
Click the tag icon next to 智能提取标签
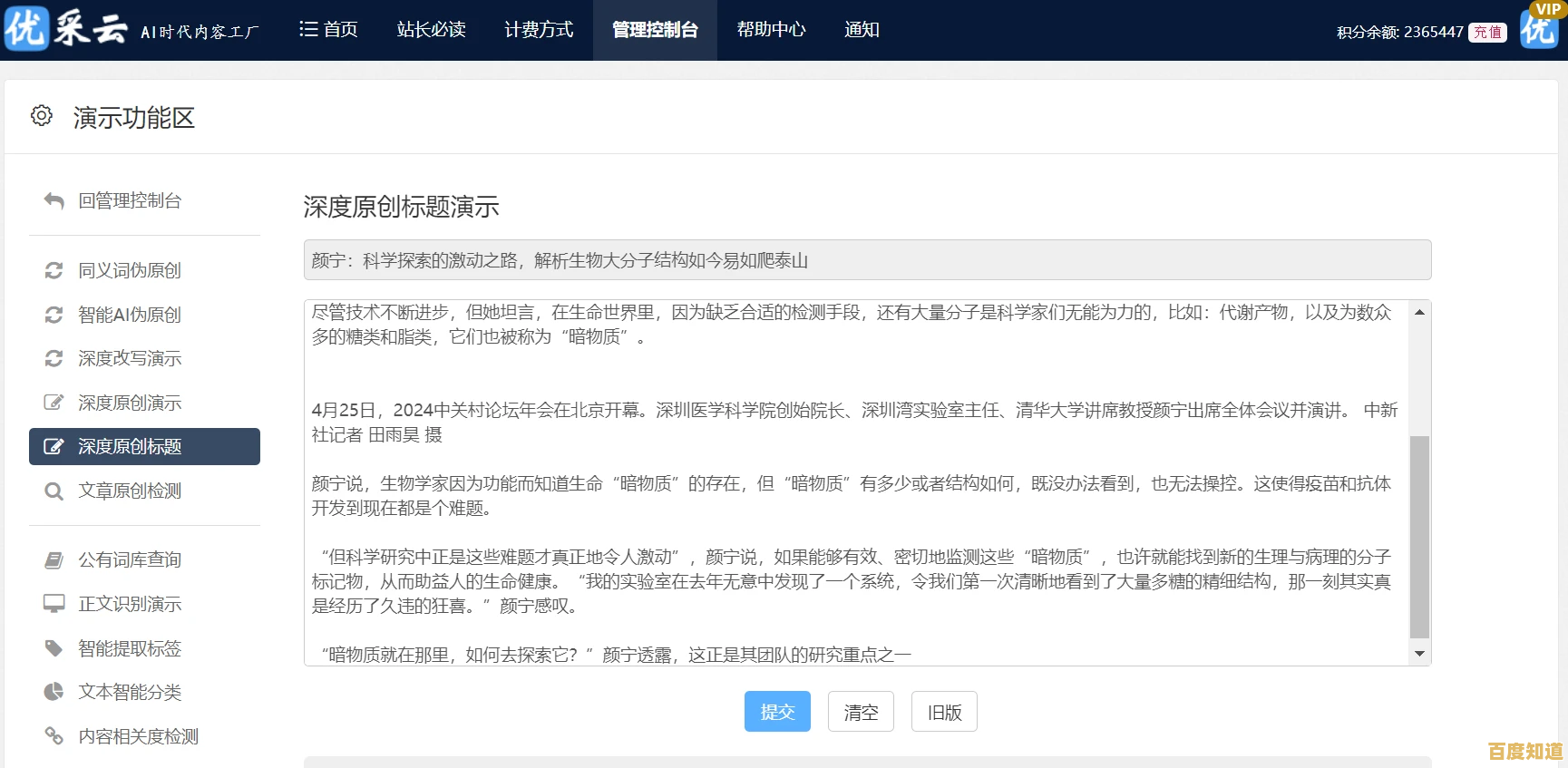click(x=54, y=648)
